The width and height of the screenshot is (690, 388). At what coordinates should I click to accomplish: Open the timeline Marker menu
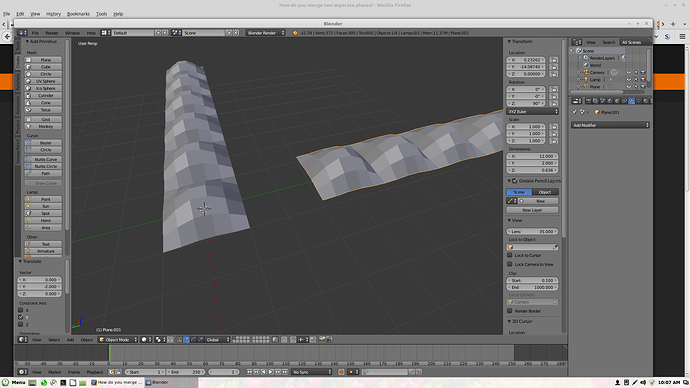click(x=55, y=372)
